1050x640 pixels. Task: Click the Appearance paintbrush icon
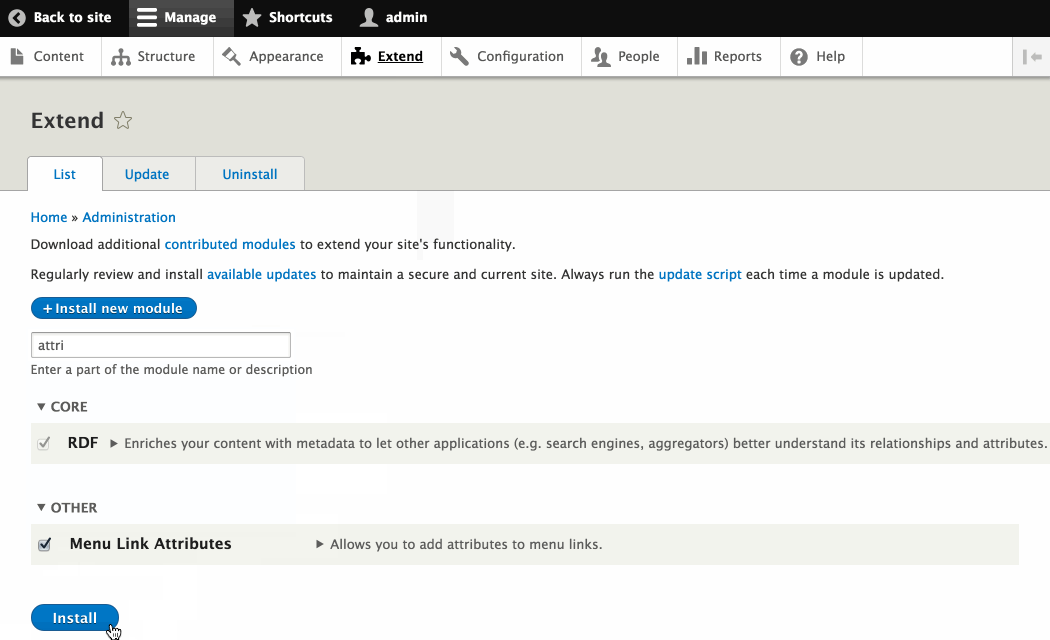[231, 56]
